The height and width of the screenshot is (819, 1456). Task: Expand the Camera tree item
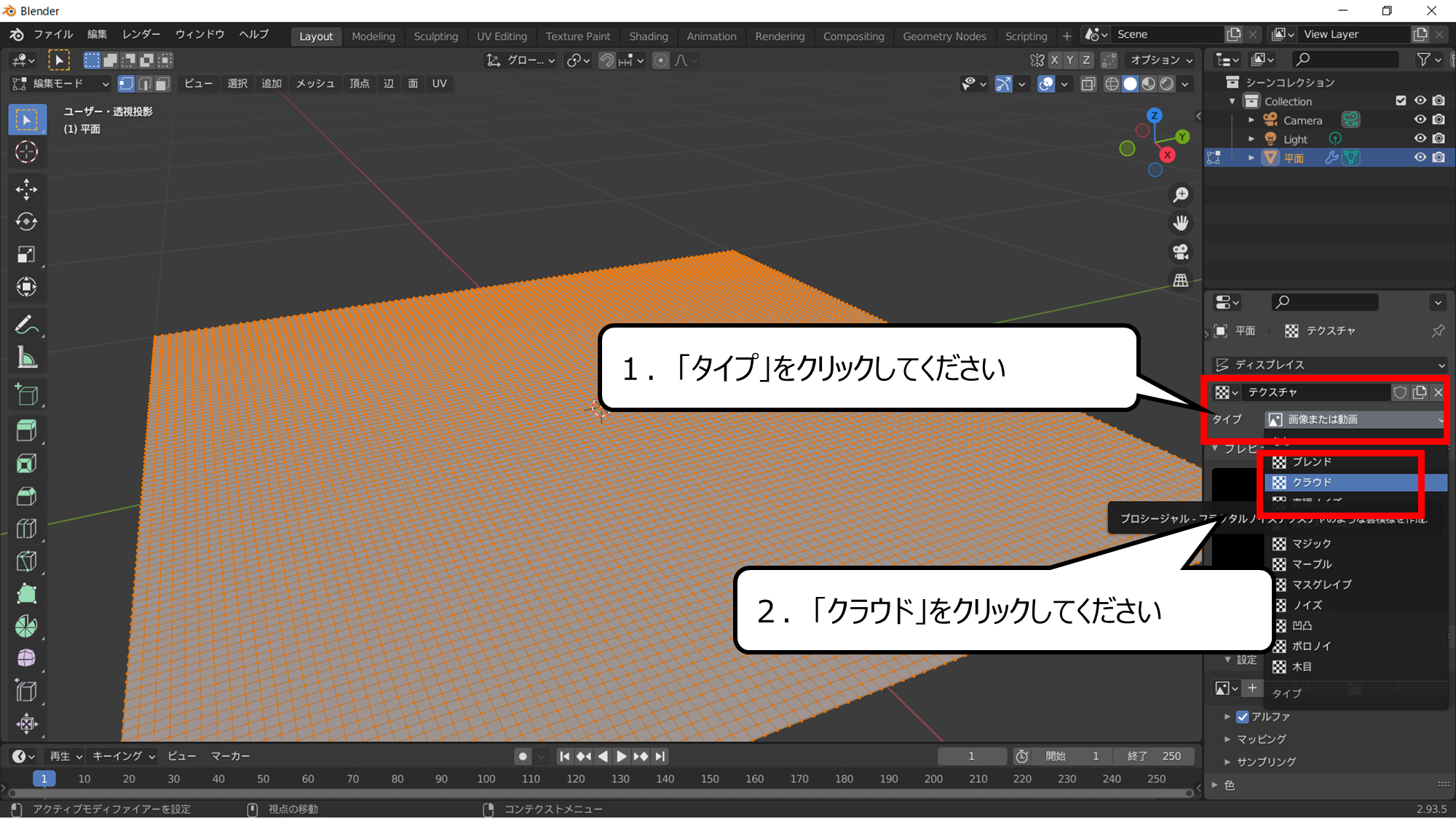click(x=1251, y=120)
